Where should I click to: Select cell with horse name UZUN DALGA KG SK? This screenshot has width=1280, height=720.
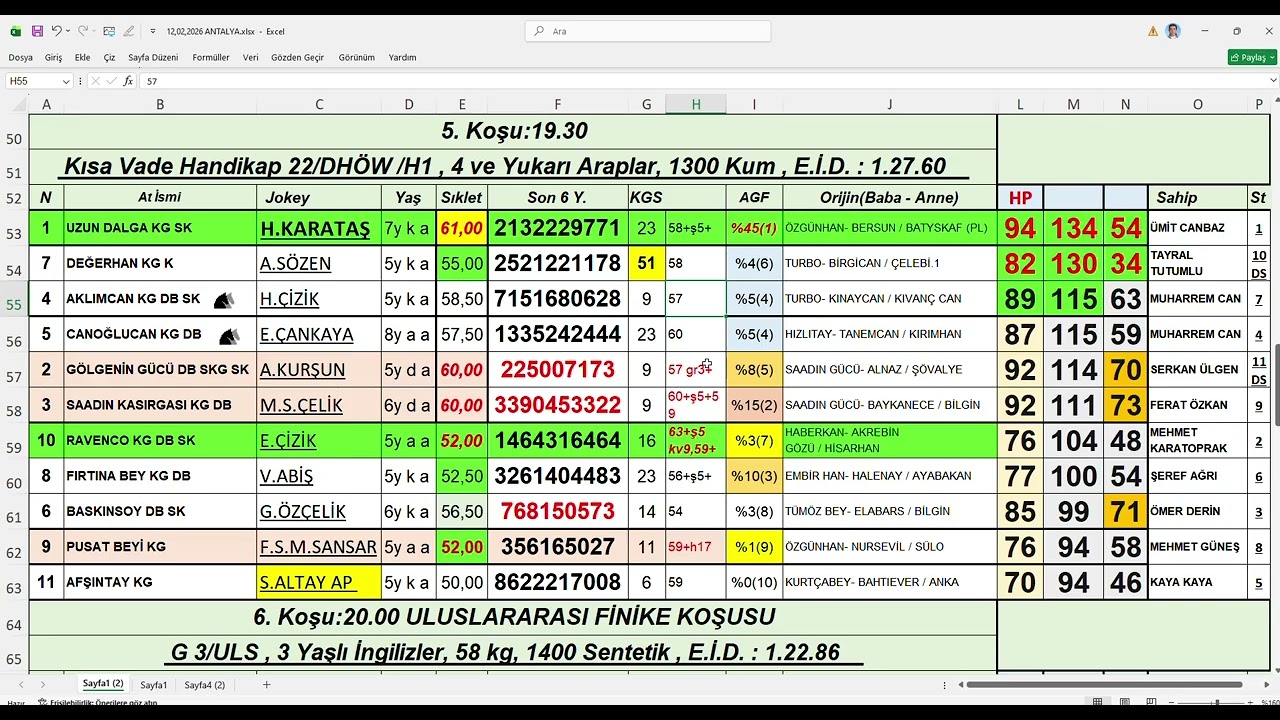(x=160, y=228)
